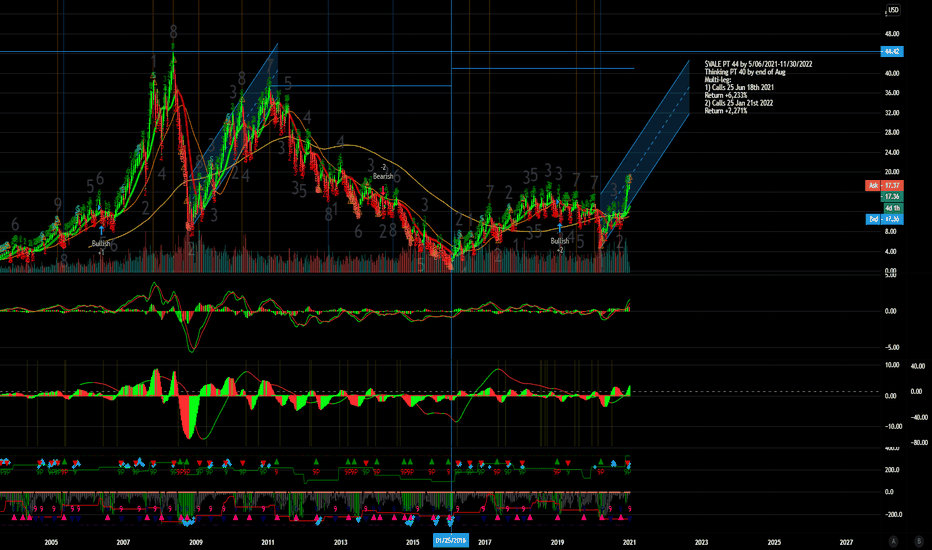Click the -5.00 value on MACD pane axis

(891, 347)
